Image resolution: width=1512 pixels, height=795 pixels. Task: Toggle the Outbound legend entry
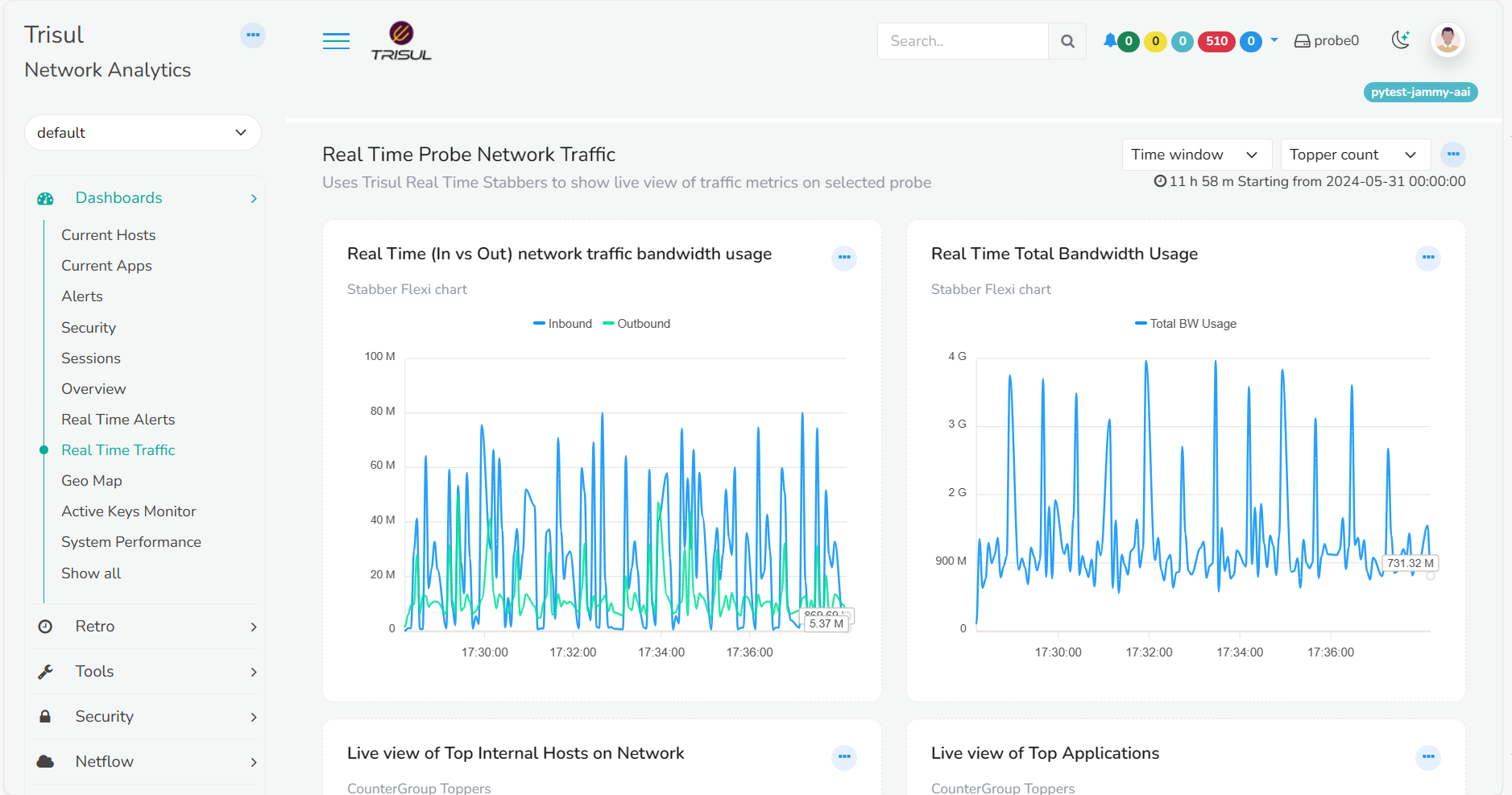[x=636, y=323]
